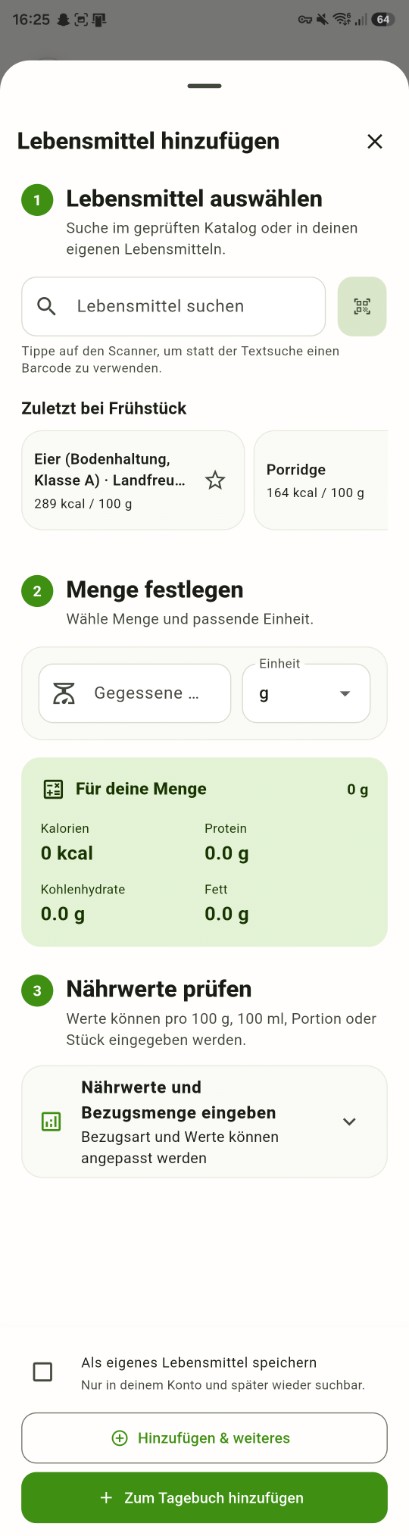Expand Nährwerte und Bezugsmenge eingeben

(x=204, y=1121)
